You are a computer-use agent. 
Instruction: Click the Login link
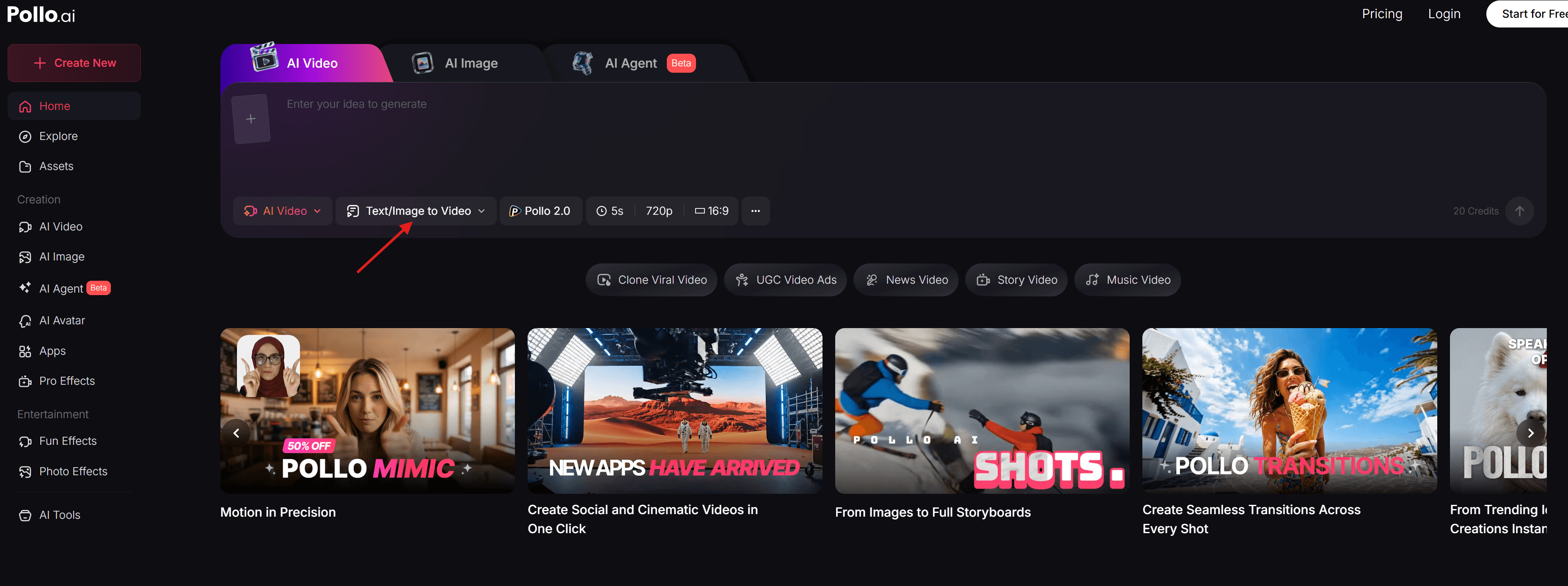tap(1444, 14)
